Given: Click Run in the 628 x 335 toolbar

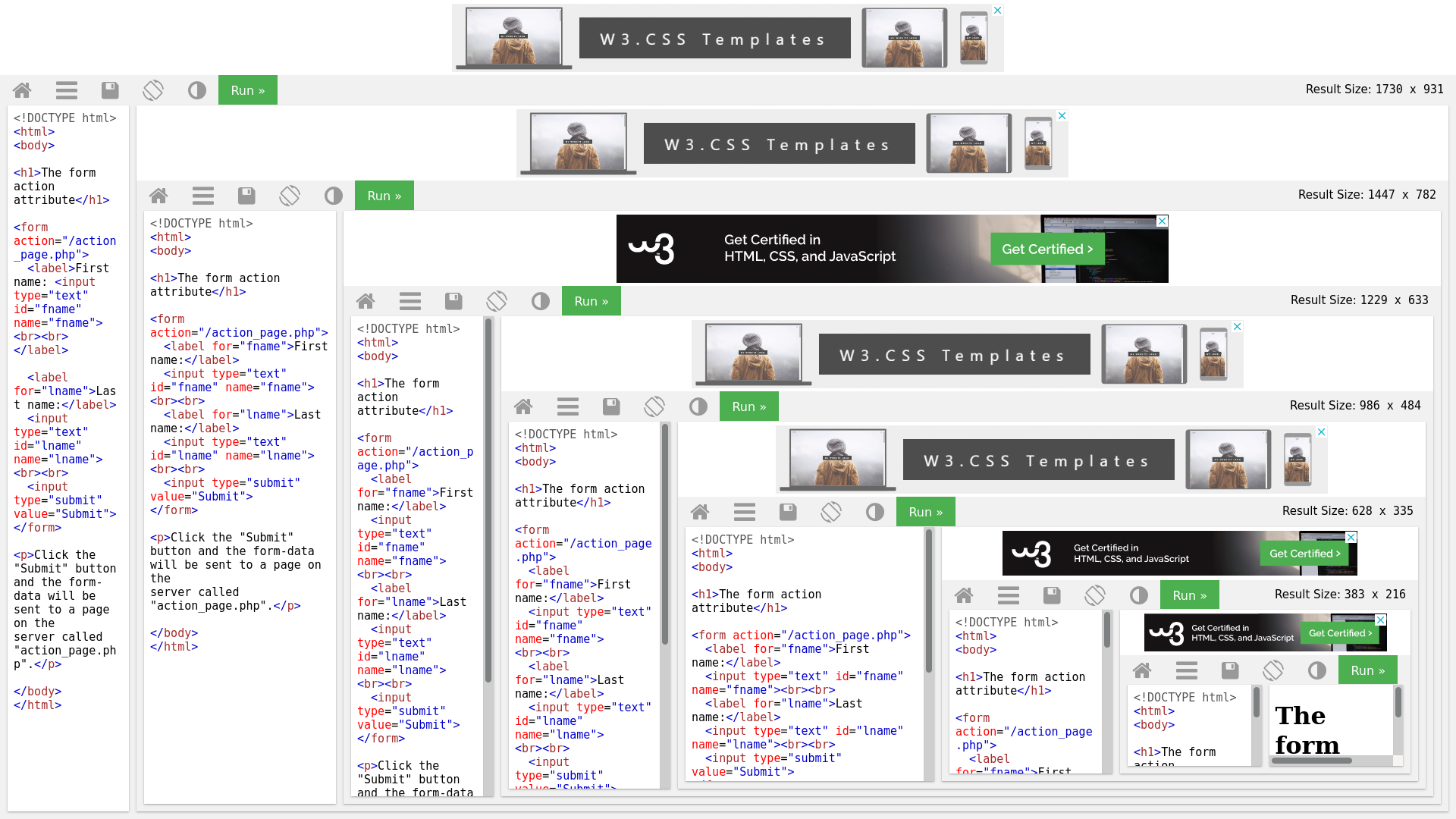Looking at the screenshot, I should (x=926, y=512).
